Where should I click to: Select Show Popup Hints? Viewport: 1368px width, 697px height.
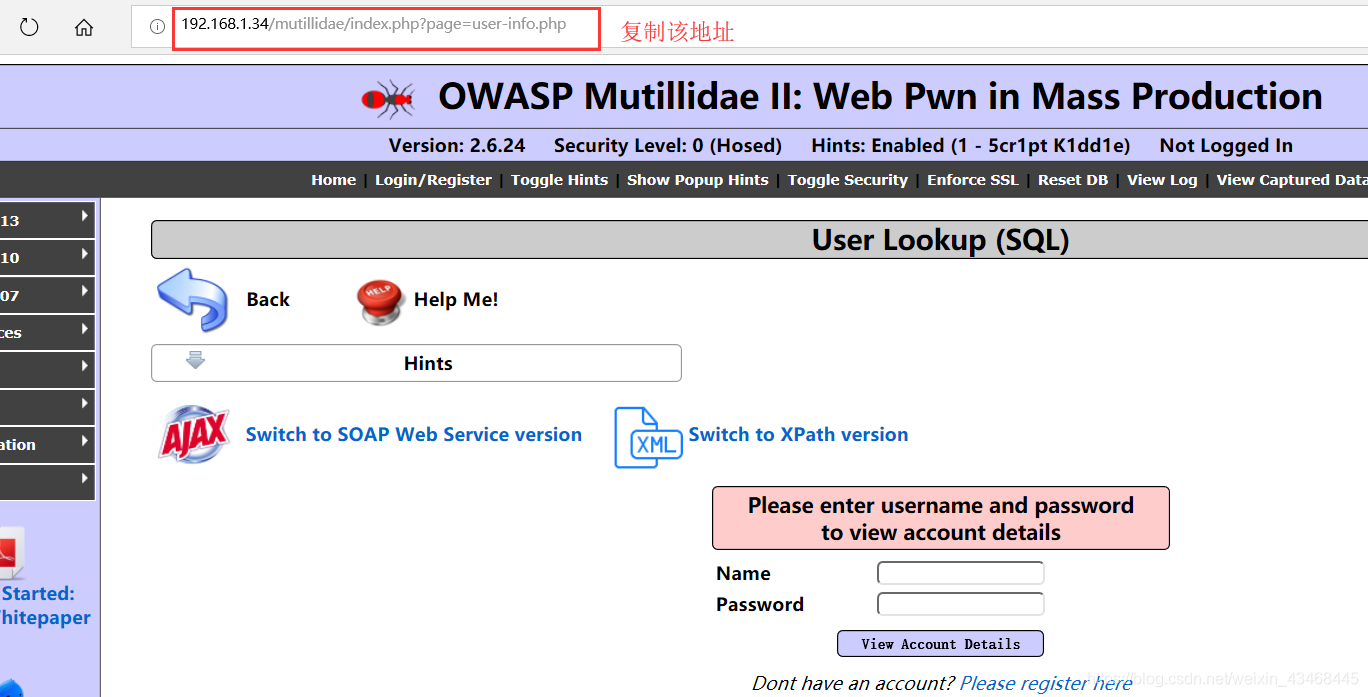698,180
